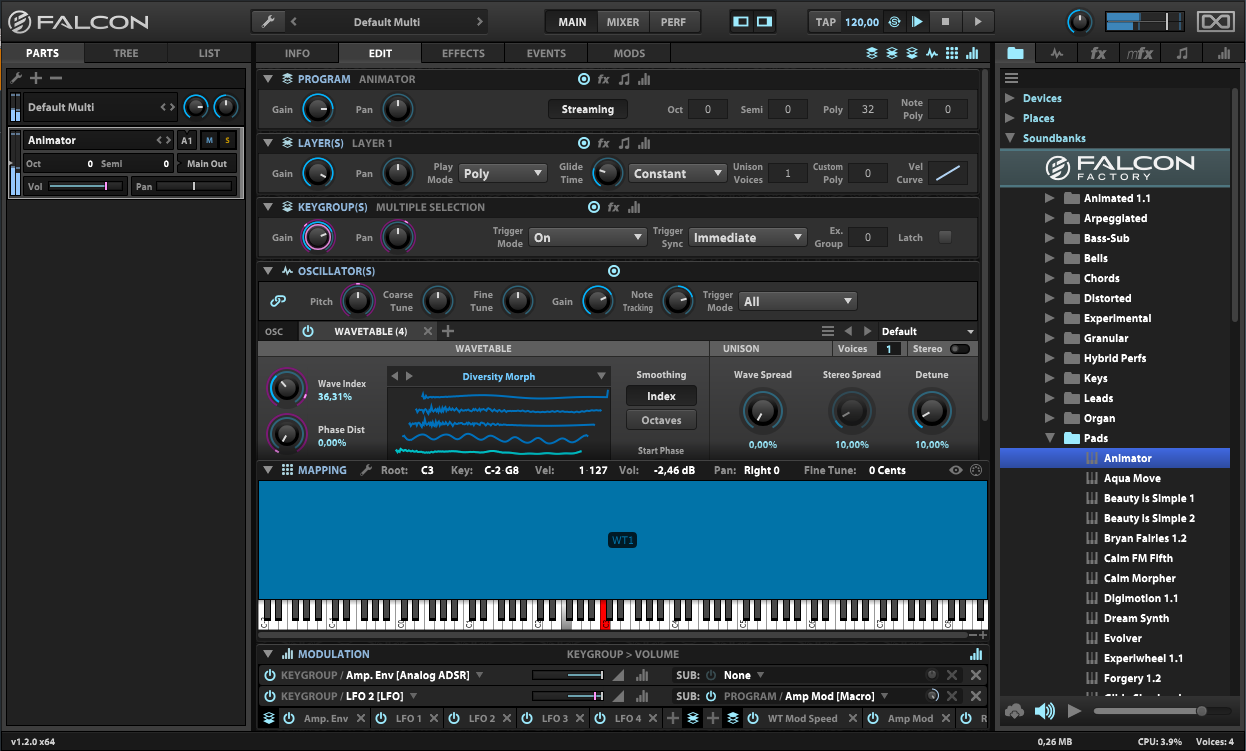Open the oscillator Trigger Mode dropdown showing All

click(x=798, y=301)
